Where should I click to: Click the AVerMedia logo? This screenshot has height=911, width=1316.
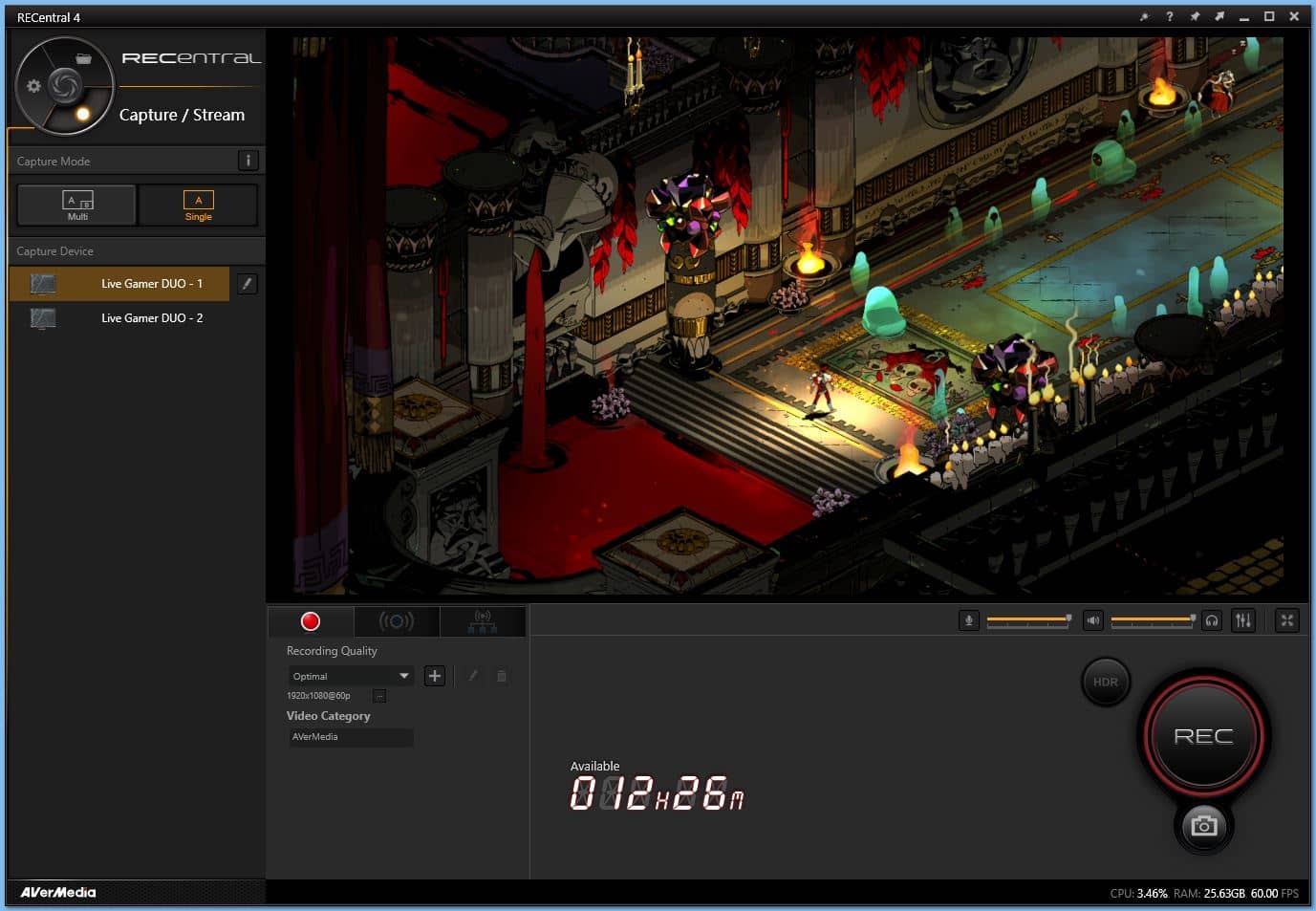pyautogui.click(x=58, y=892)
